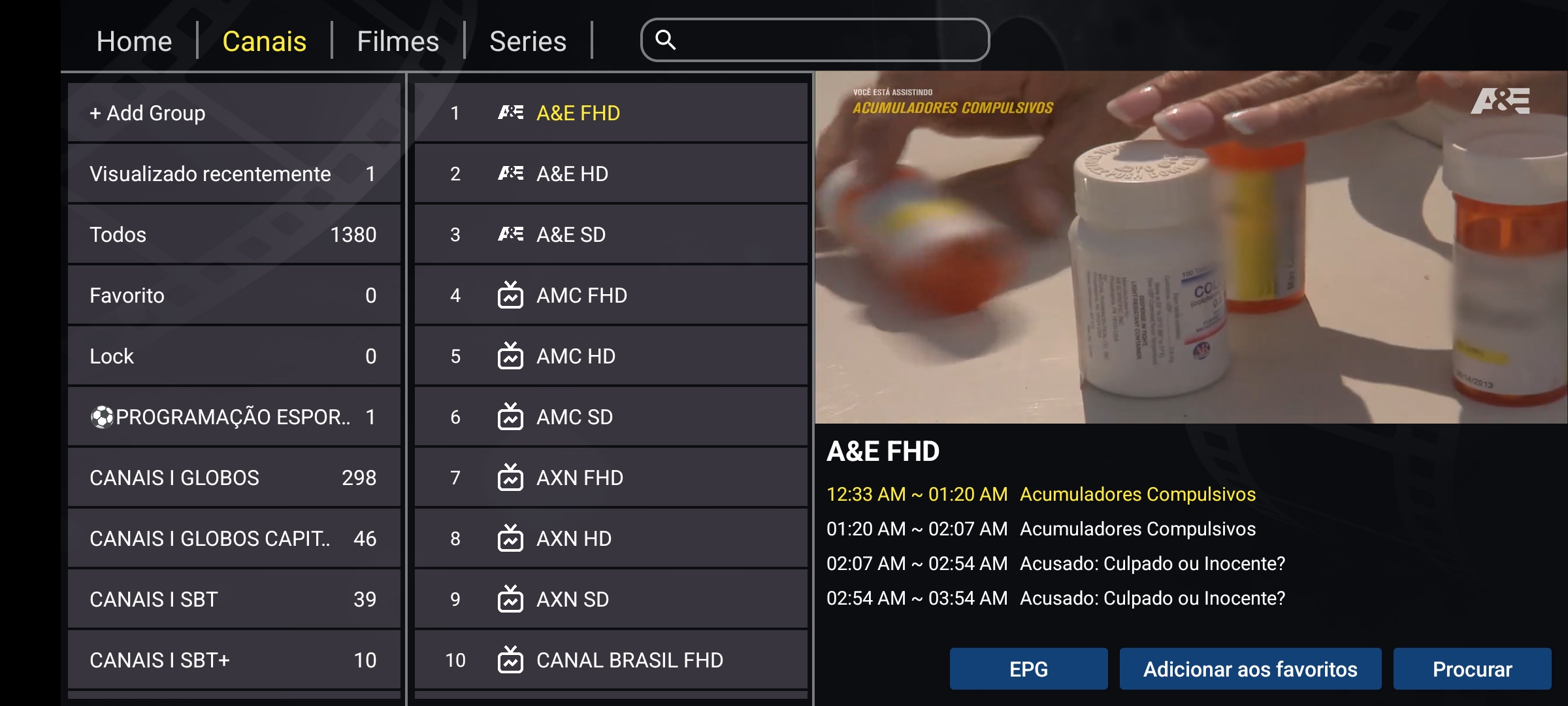
Task: Select the CANAIS | GLOBOS group
Action: [233, 478]
